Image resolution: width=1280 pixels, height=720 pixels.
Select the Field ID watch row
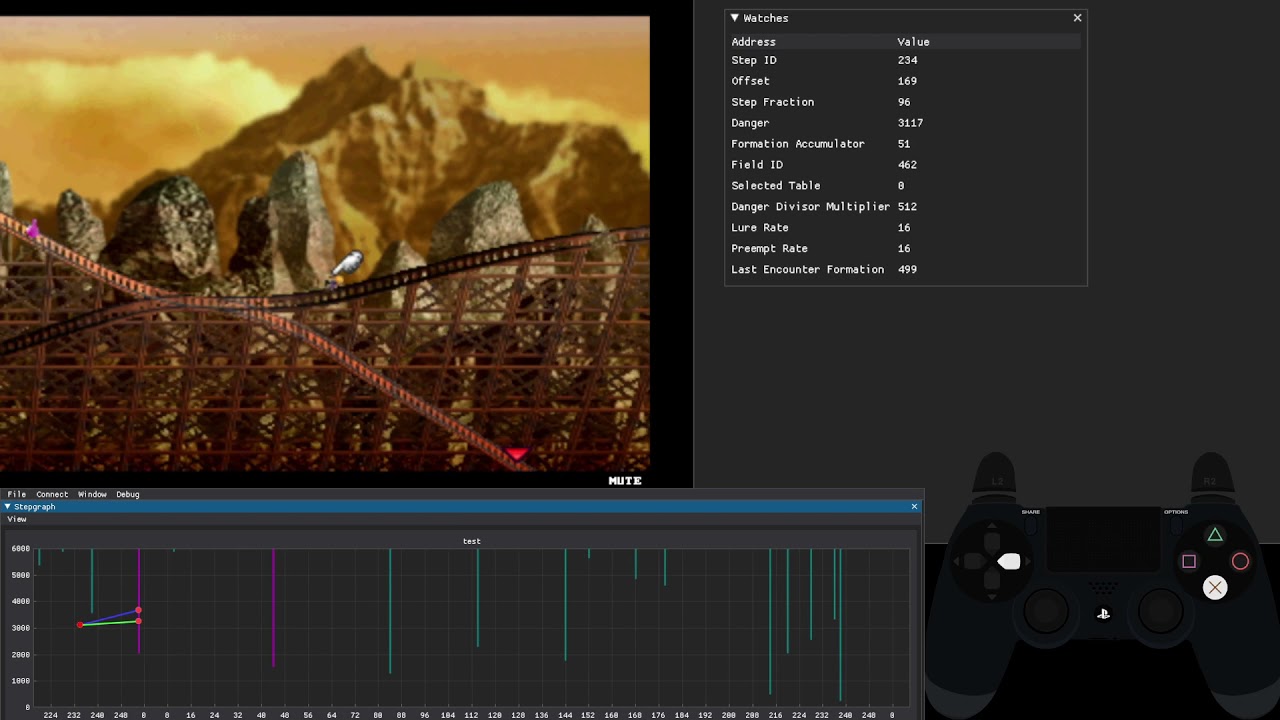pos(905,165)
